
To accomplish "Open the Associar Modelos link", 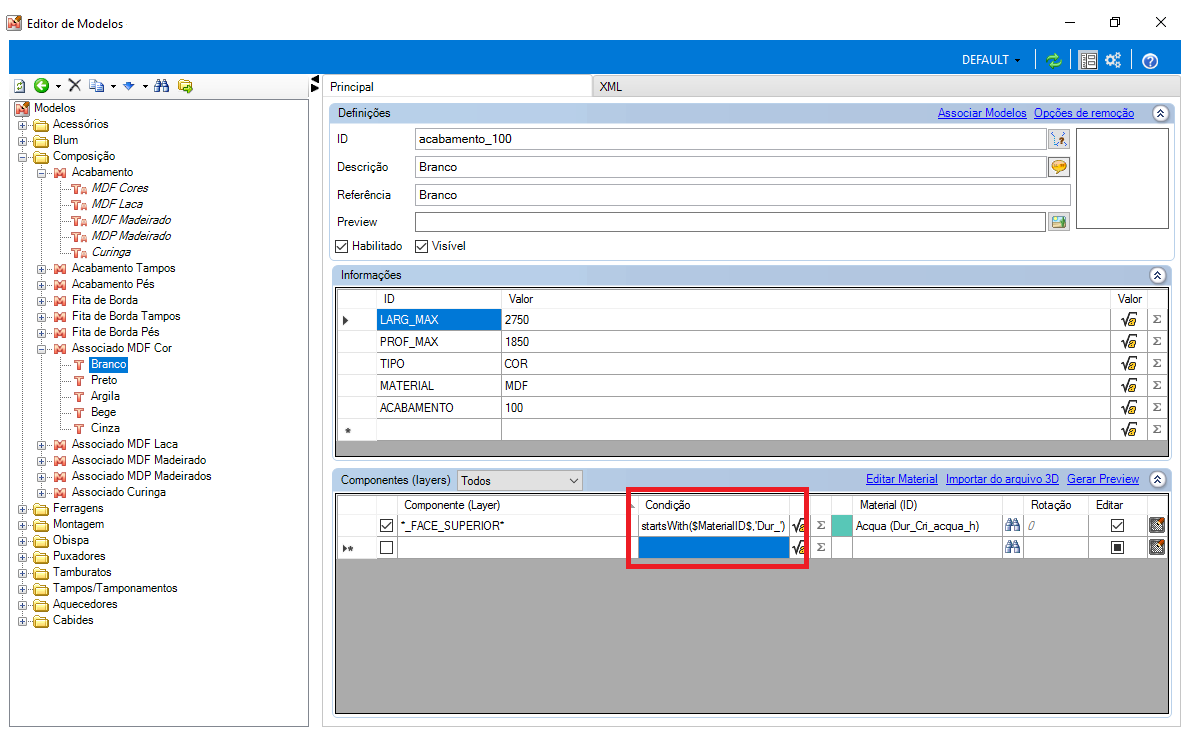I will point(982,113).
